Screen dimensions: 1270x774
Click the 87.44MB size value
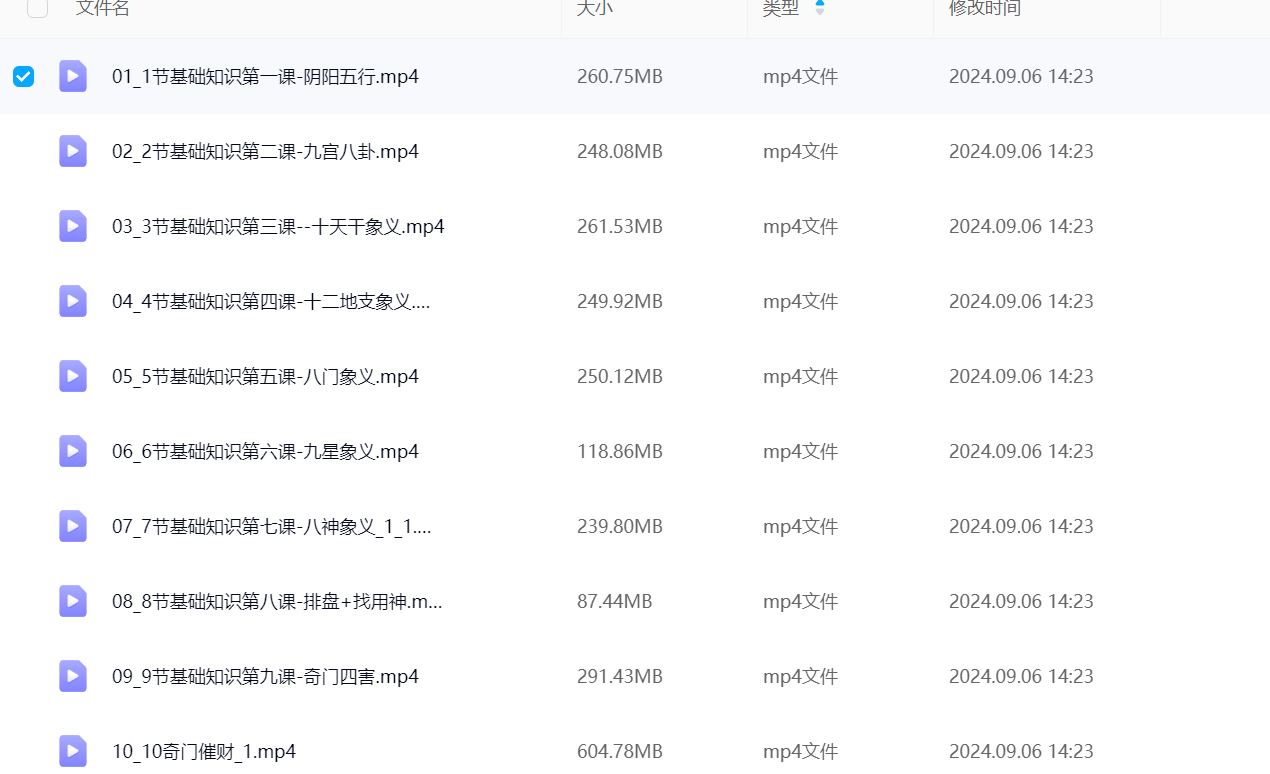tap(614, 601)
